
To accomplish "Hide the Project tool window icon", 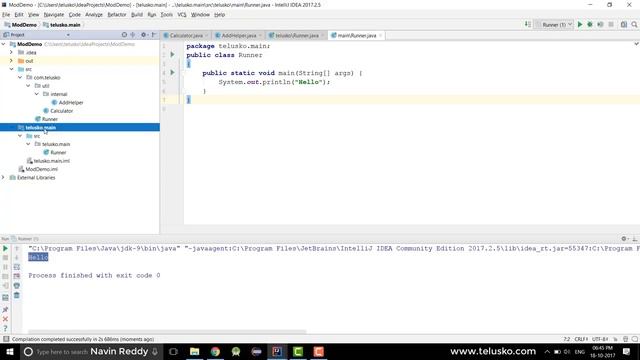I will tap(154, 35).
